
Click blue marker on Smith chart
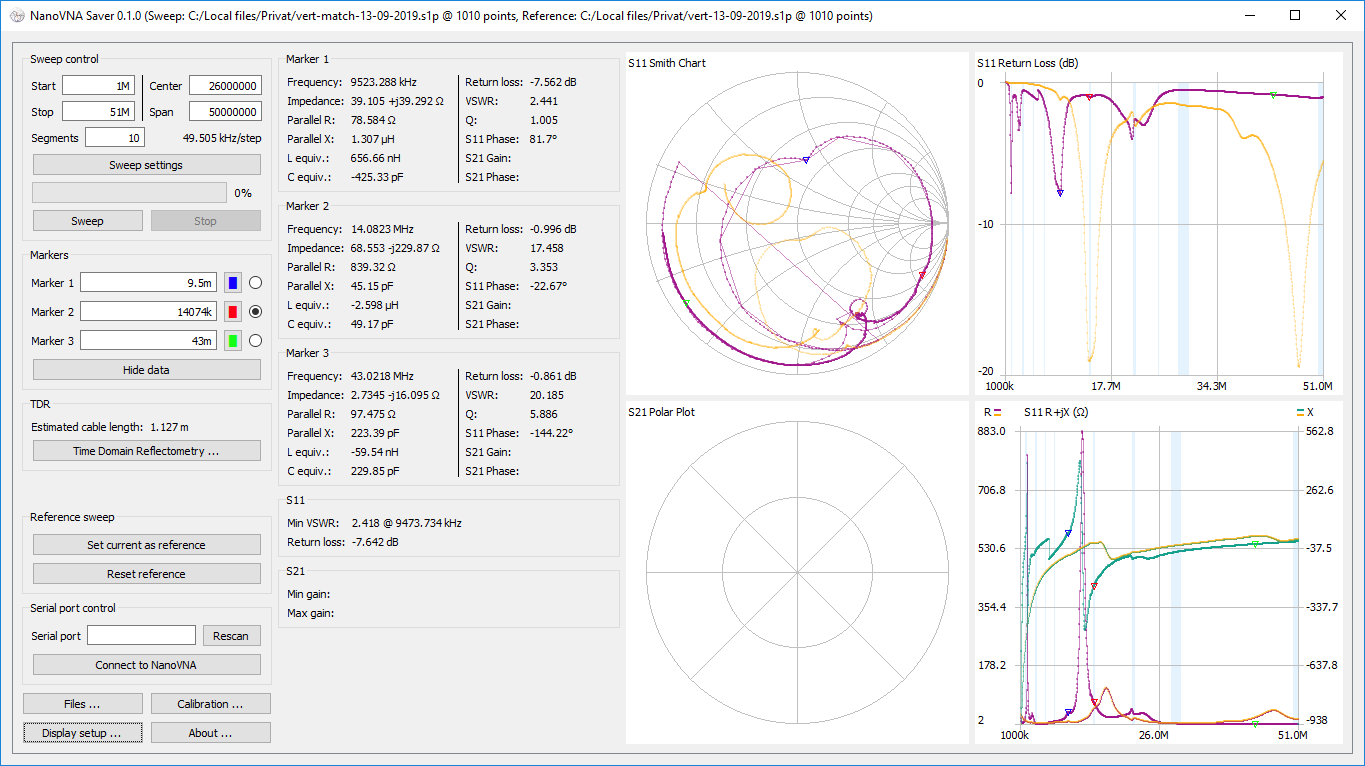806,159
